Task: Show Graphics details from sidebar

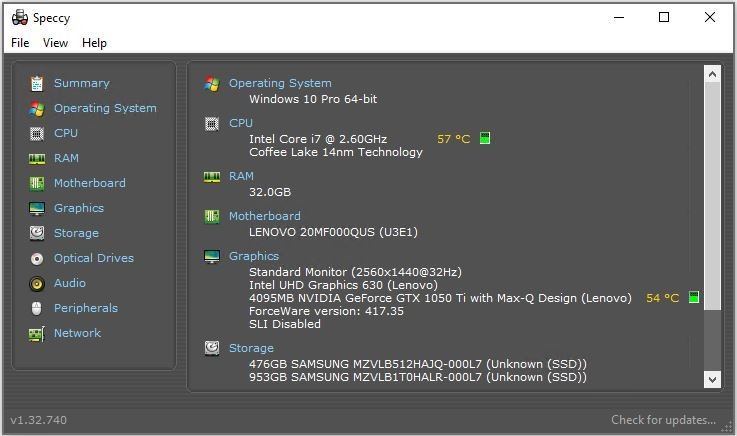Action: (79, 208)
